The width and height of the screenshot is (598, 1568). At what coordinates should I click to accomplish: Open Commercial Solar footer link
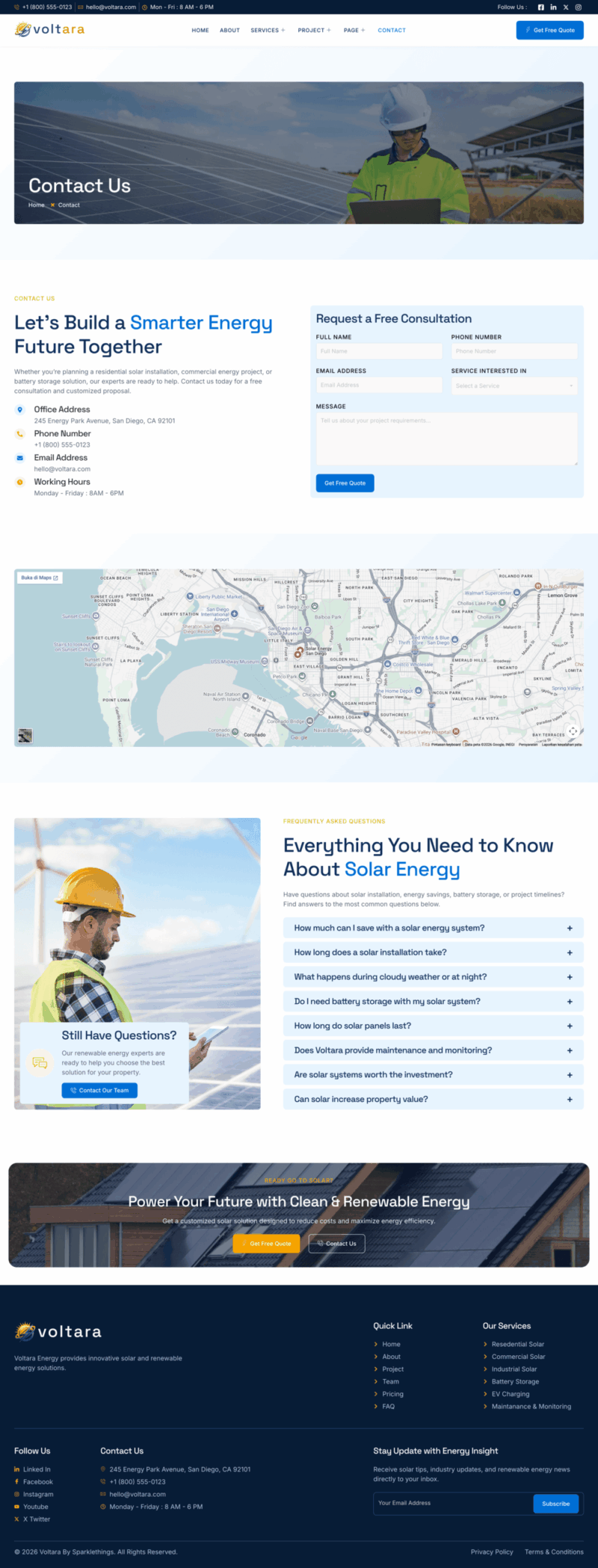click(519, 1357)
